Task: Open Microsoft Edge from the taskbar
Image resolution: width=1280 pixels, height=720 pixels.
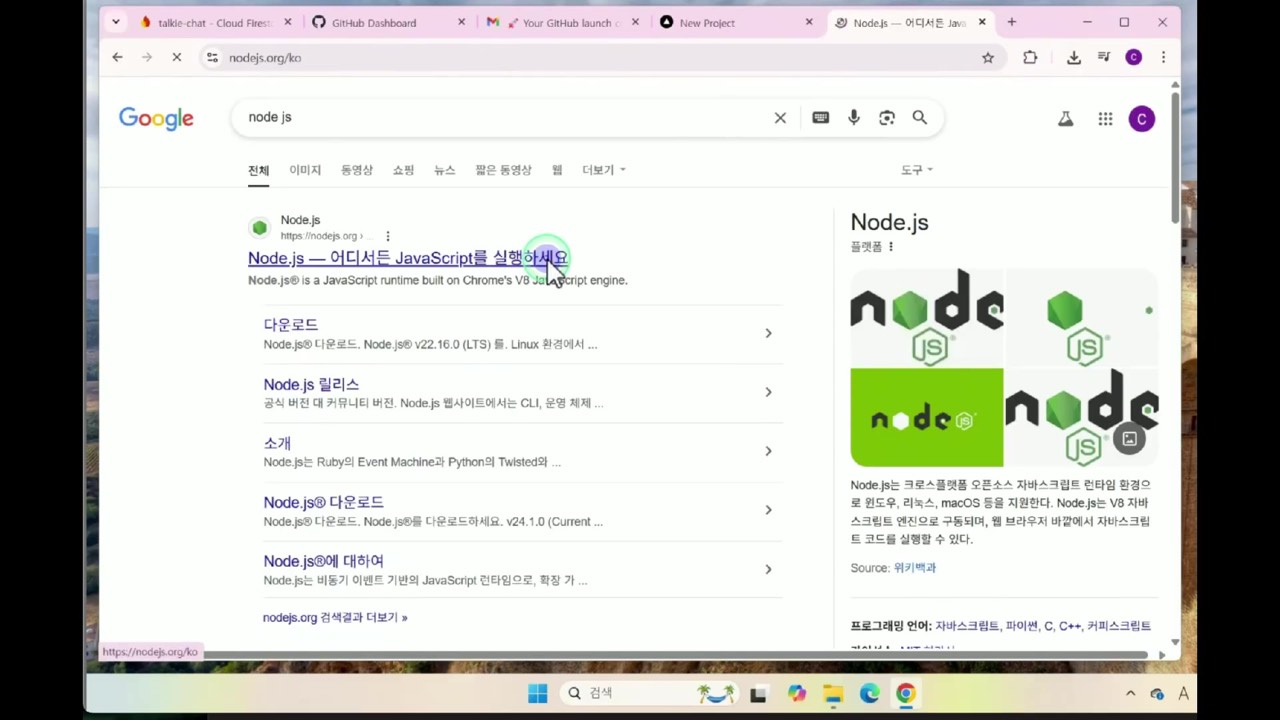Action: (869, 693)
